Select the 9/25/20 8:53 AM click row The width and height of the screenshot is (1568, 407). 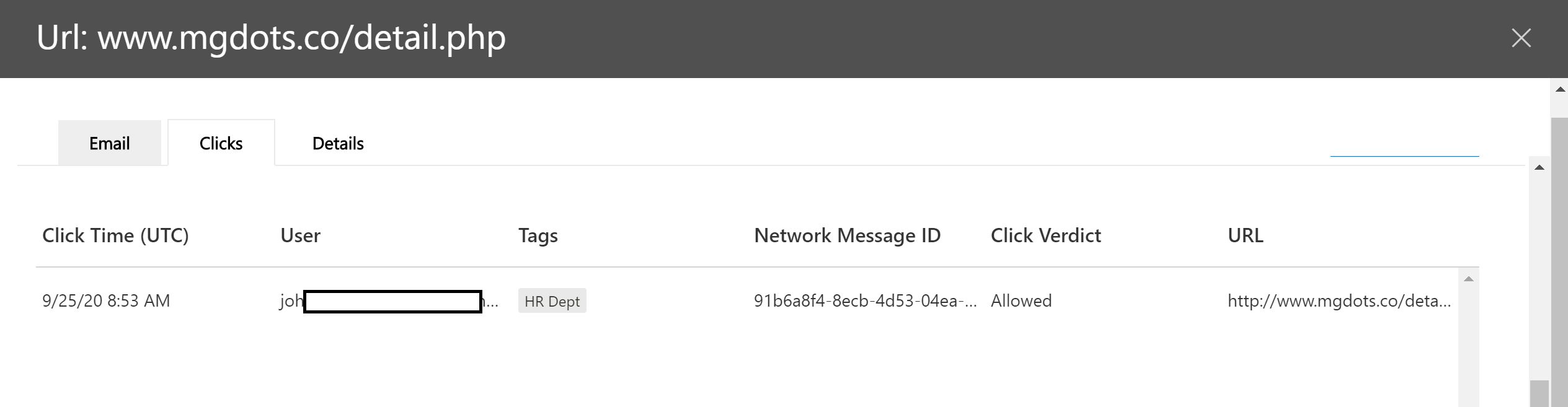746,301
